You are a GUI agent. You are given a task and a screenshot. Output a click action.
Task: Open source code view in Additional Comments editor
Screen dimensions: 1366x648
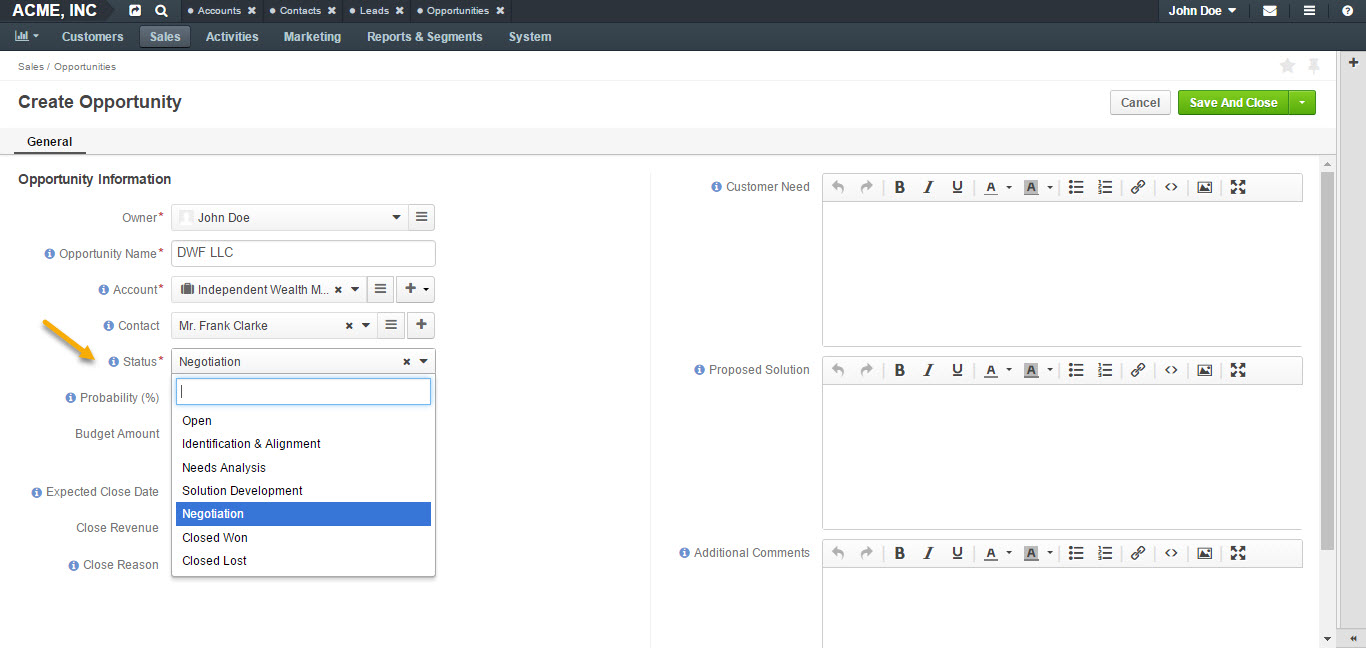[1171, 553]
